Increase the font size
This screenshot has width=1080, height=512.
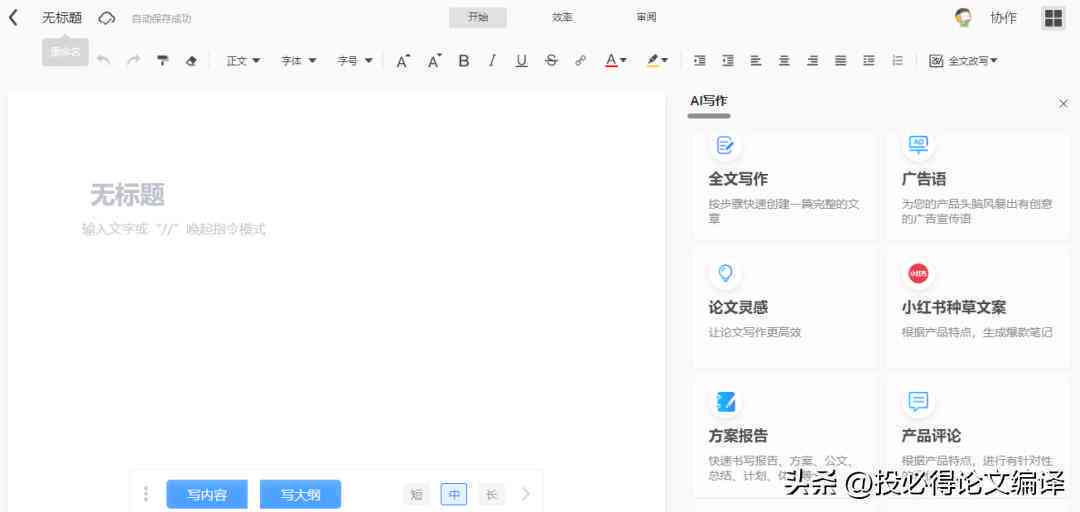click(404, 61)
